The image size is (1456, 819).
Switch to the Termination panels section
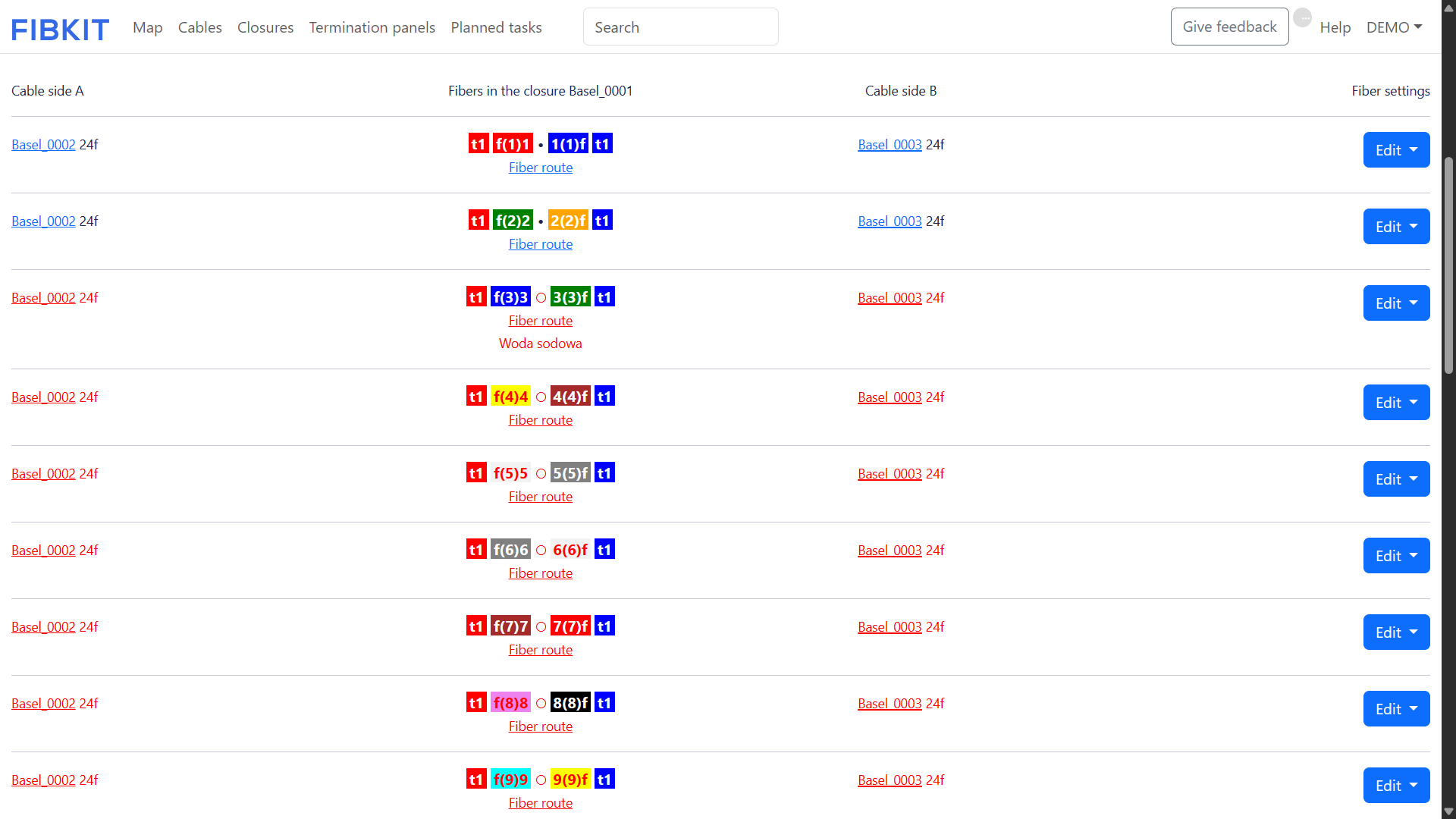pyautogui.click(x=372, y=27)
